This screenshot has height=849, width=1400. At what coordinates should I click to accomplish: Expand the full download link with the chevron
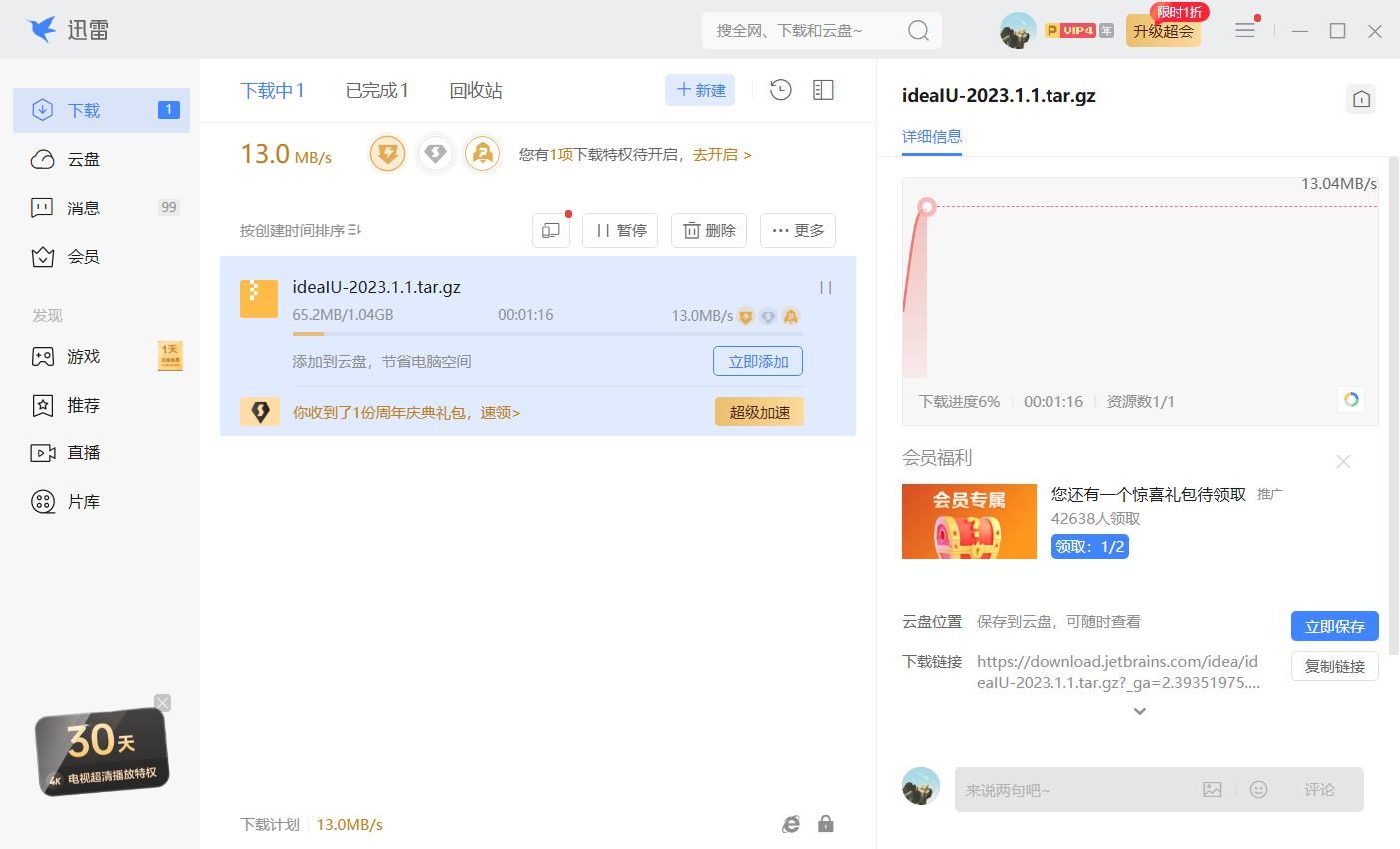(1139, 710)
